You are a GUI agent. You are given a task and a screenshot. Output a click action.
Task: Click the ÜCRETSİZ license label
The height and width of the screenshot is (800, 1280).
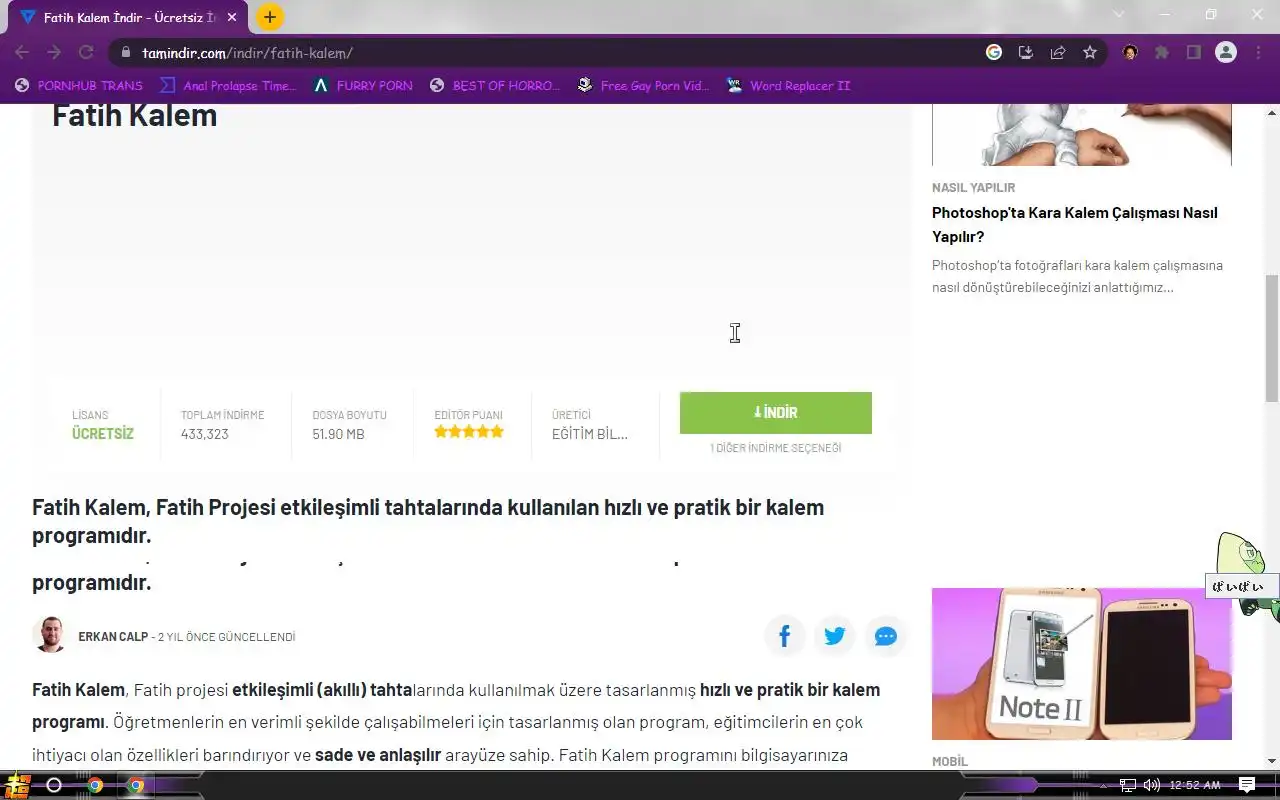(103, 434)
